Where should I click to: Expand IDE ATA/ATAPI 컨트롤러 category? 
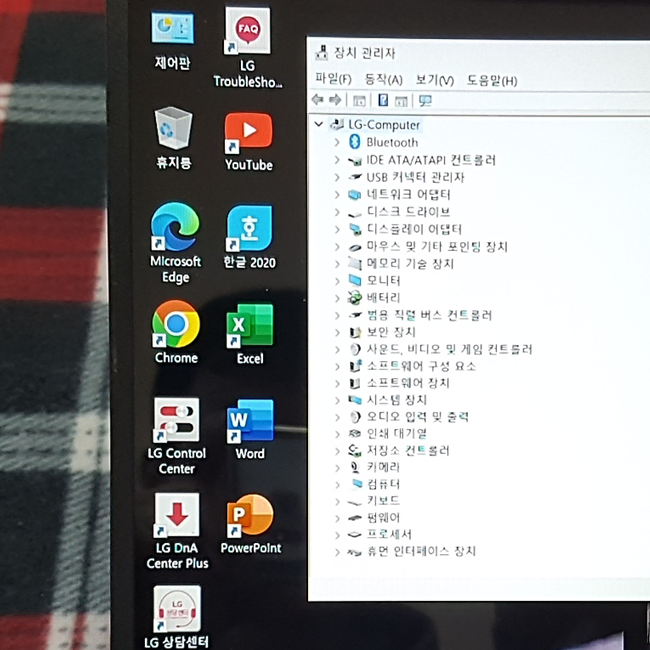[337, 160]
